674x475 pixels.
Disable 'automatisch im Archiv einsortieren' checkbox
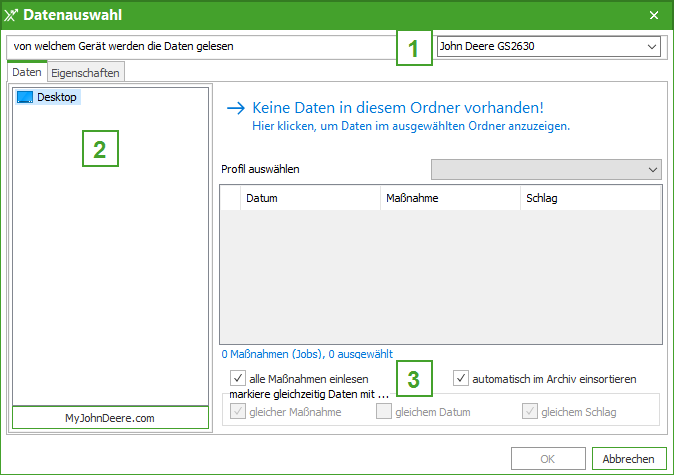pyautogui.click(x=461, y=379)
